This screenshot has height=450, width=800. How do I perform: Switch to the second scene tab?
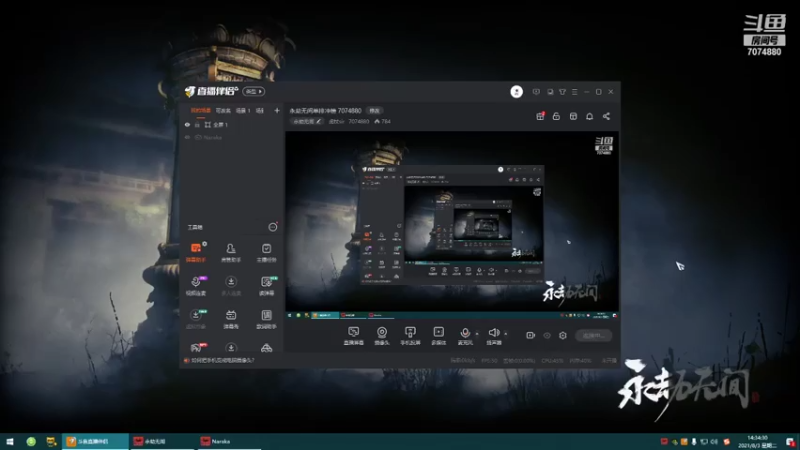(x=223, y=111)
